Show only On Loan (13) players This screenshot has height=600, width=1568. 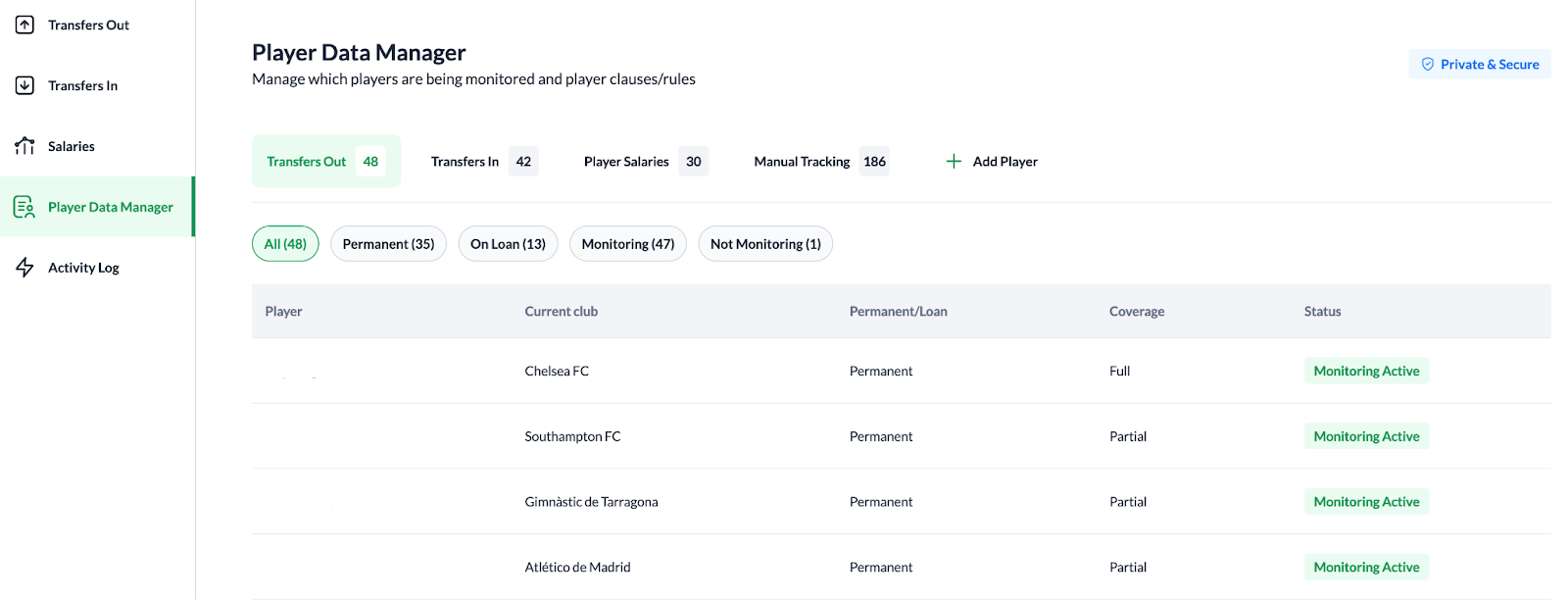point(508,244)
